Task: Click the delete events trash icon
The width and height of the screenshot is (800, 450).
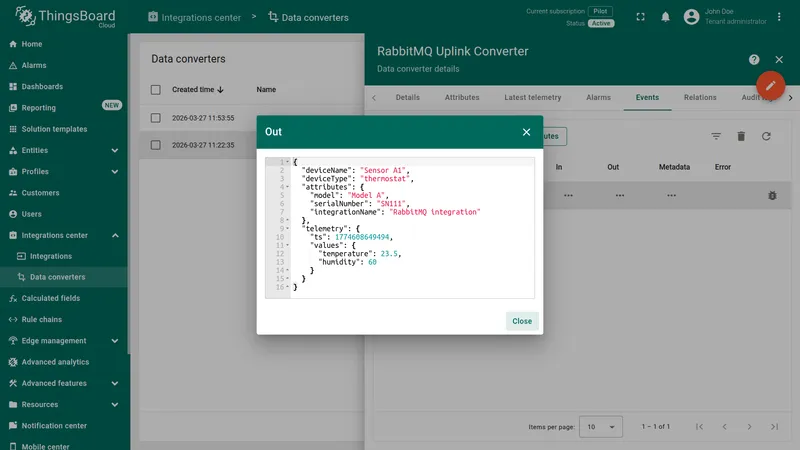Action: coord(741,136)
